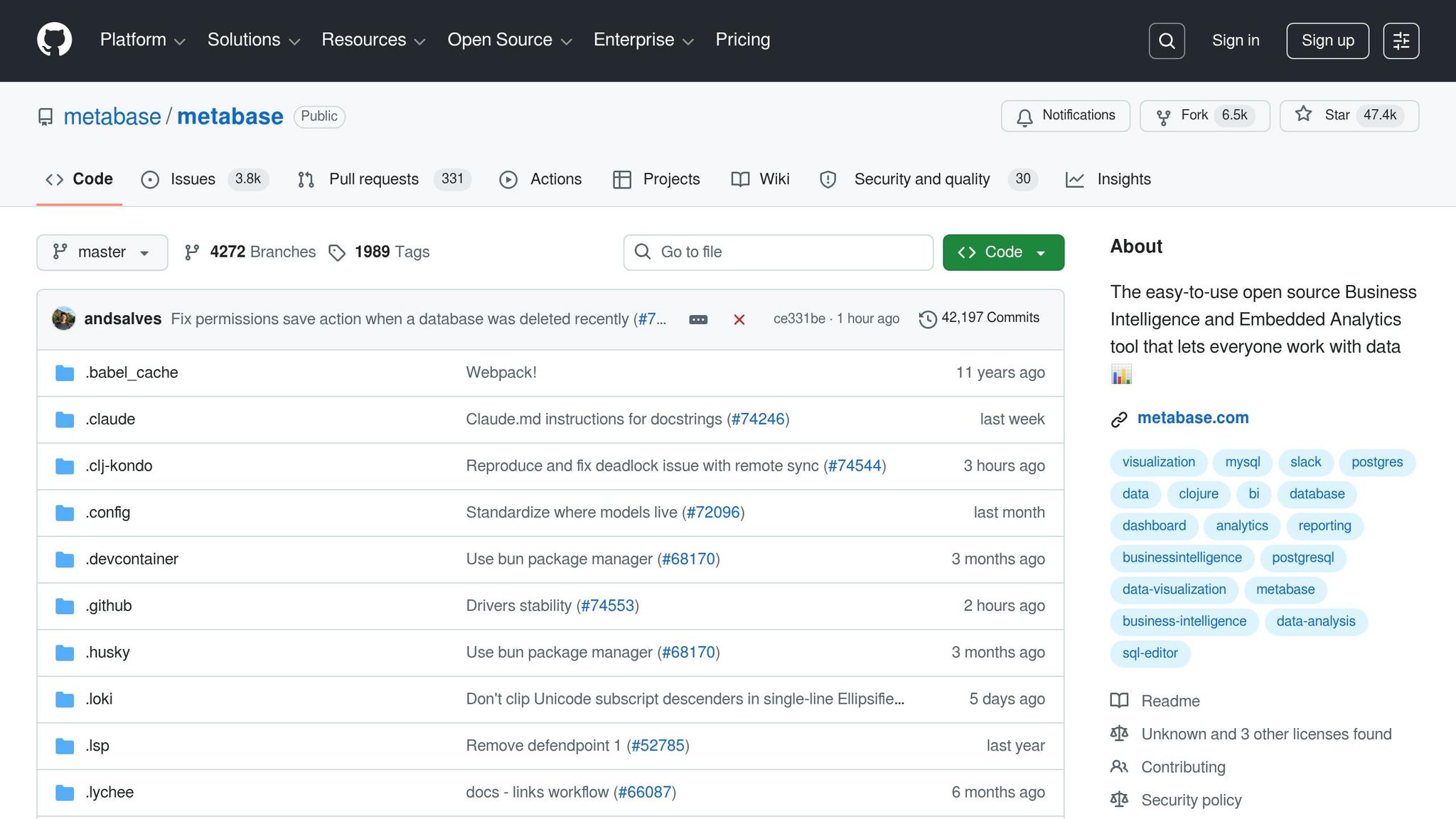Select the mysql topic tag

(x=1243, y=462)
